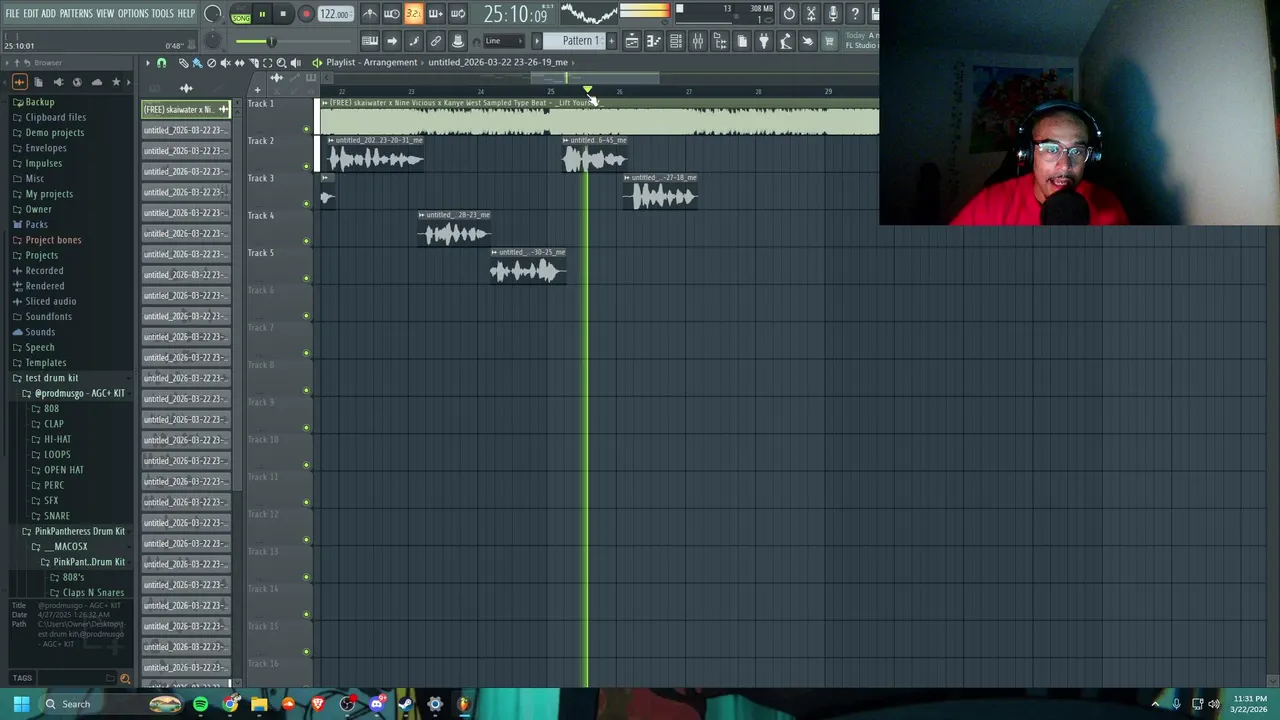
Task: Toggle Song/Pattern mode button
Action: tap(241, 15)
